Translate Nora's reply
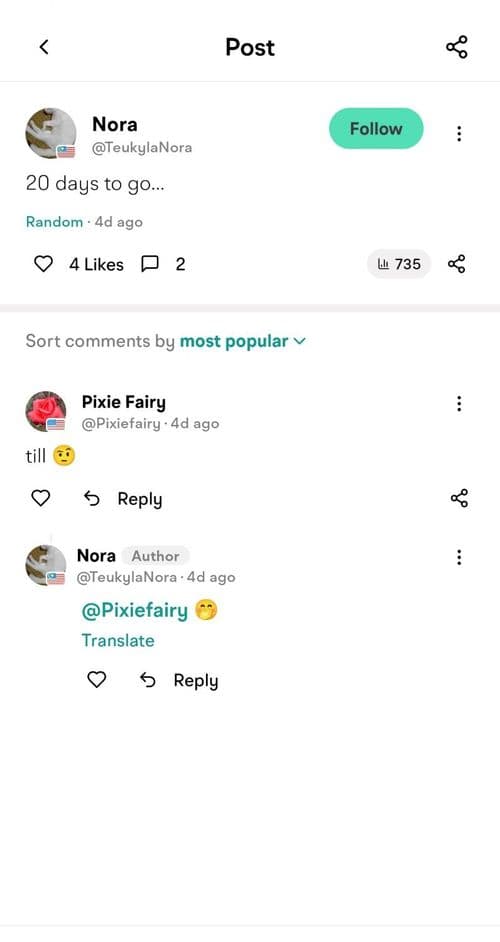Screen dimensions: 500x942 (118, 640)
